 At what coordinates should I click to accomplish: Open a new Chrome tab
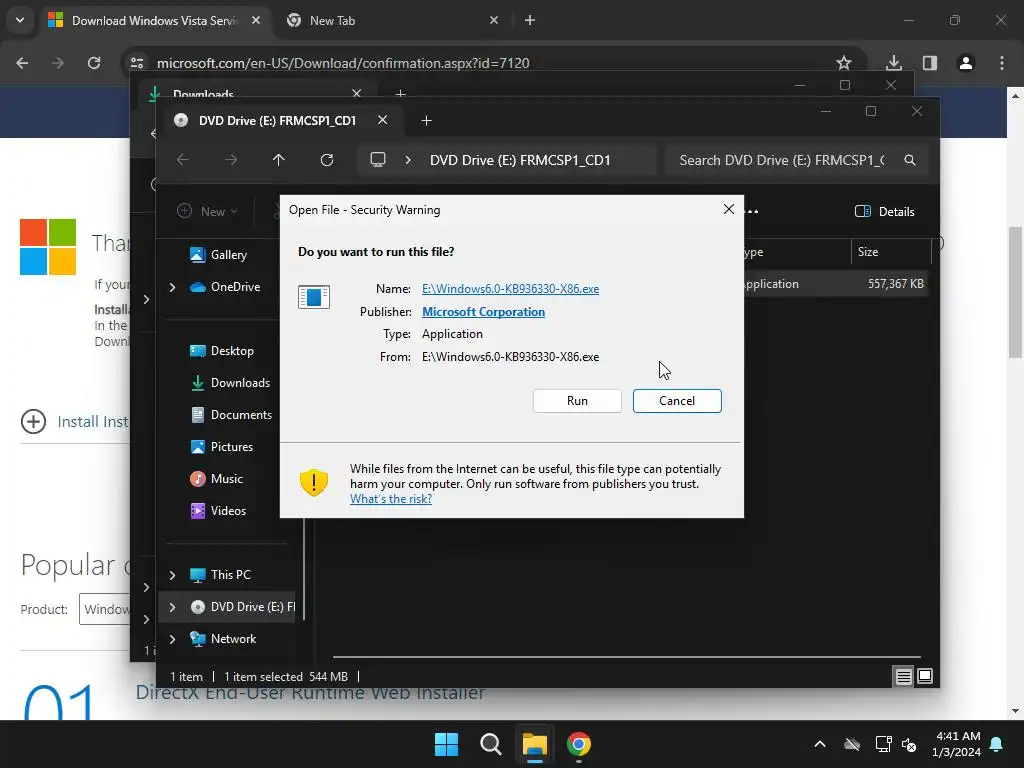[530, 20]
